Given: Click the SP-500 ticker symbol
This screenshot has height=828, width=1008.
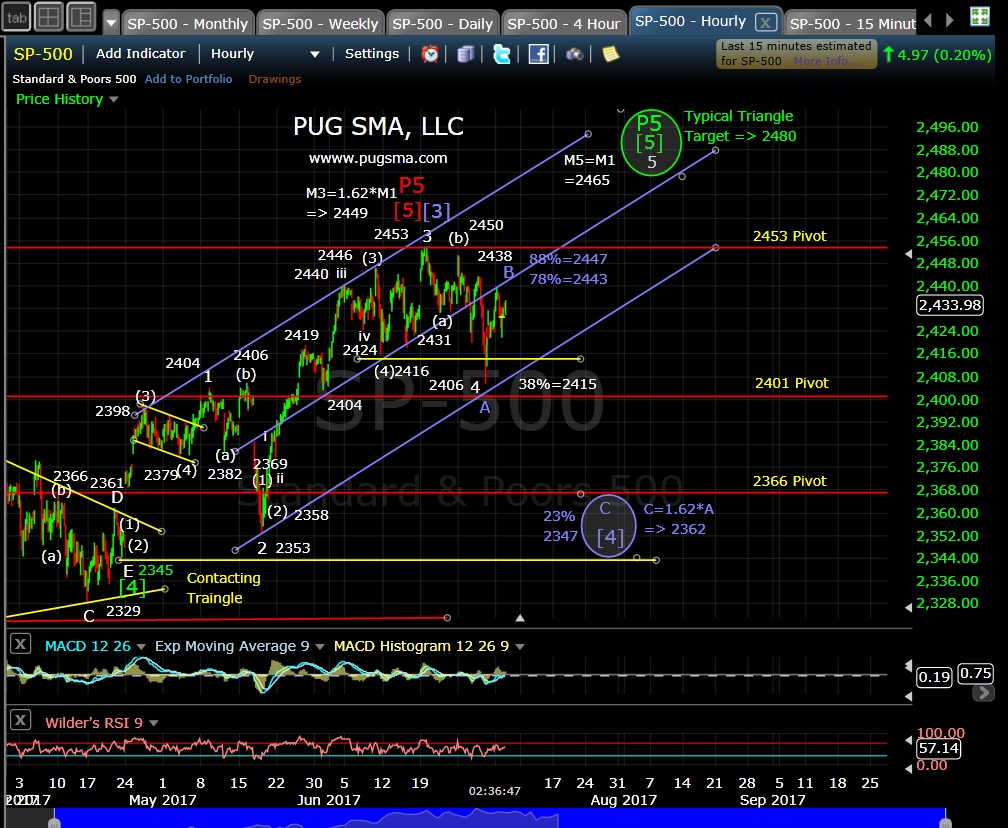Looking at the screenshot, I should [x=43, y=54].
